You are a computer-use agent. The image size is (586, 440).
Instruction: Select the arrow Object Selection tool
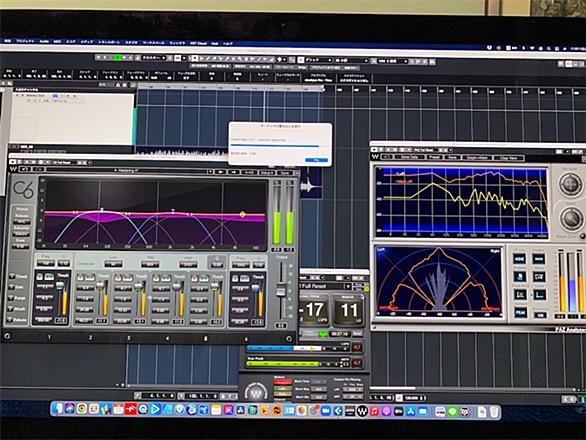pyautogui.click(x=194, y=58)
